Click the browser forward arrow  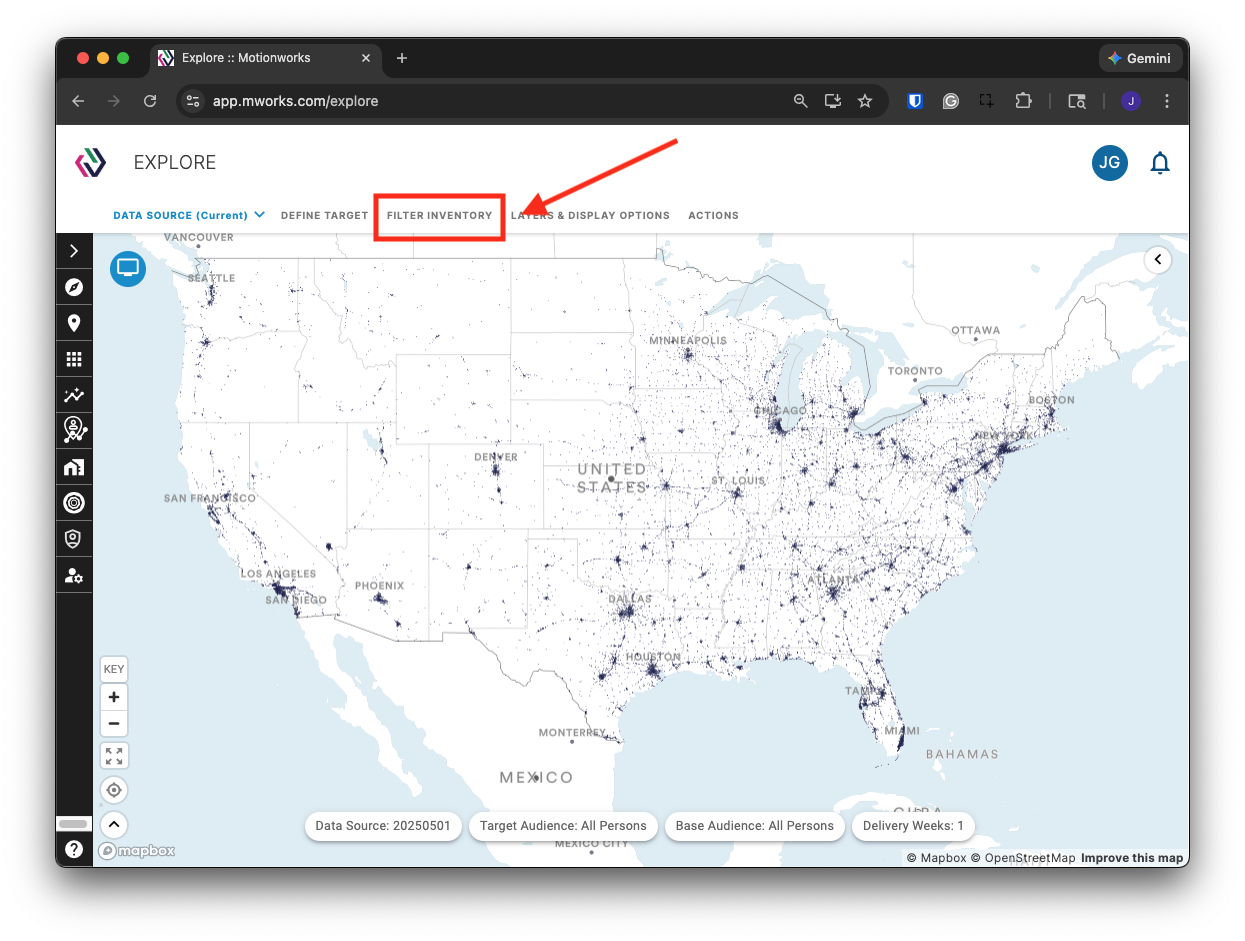tap(114, 101)
